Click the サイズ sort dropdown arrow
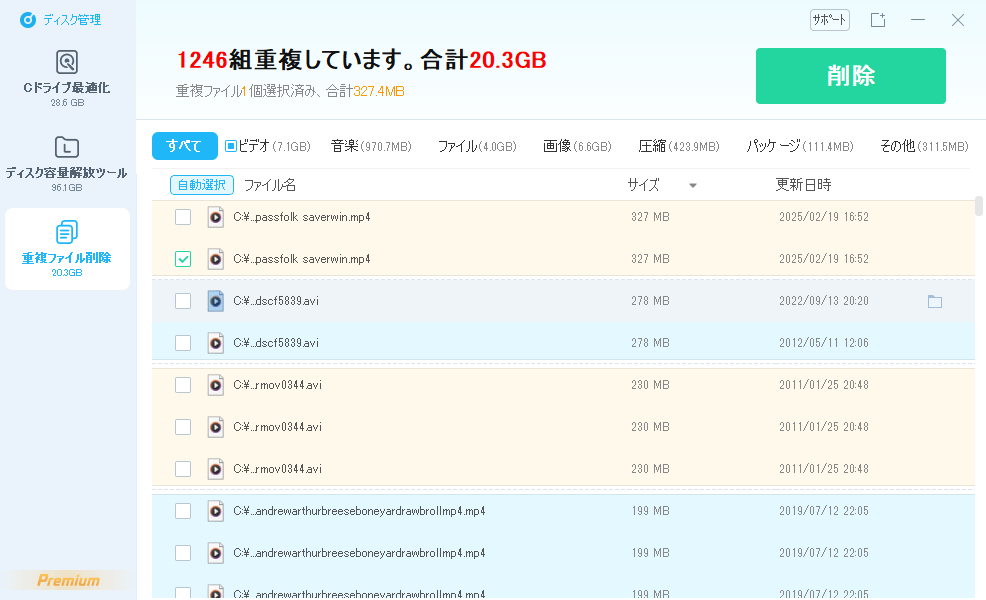This screenshot has width=986, height=600. pyautogui.click(x=692, y=186)
